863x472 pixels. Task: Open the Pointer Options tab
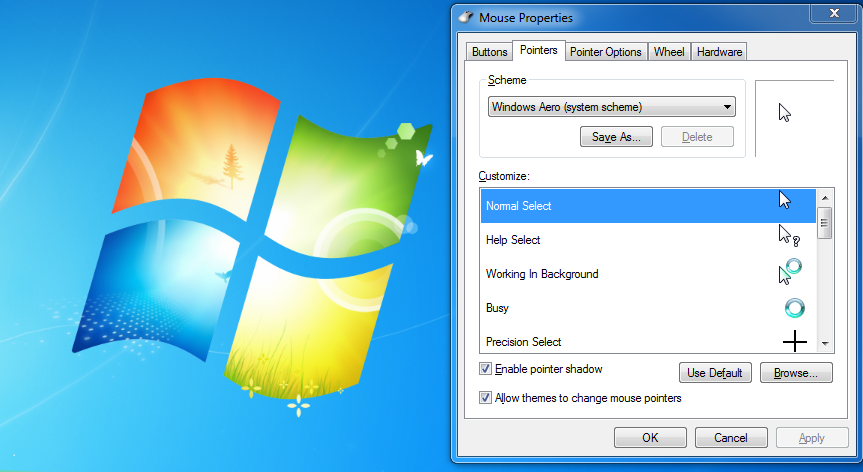605,52
